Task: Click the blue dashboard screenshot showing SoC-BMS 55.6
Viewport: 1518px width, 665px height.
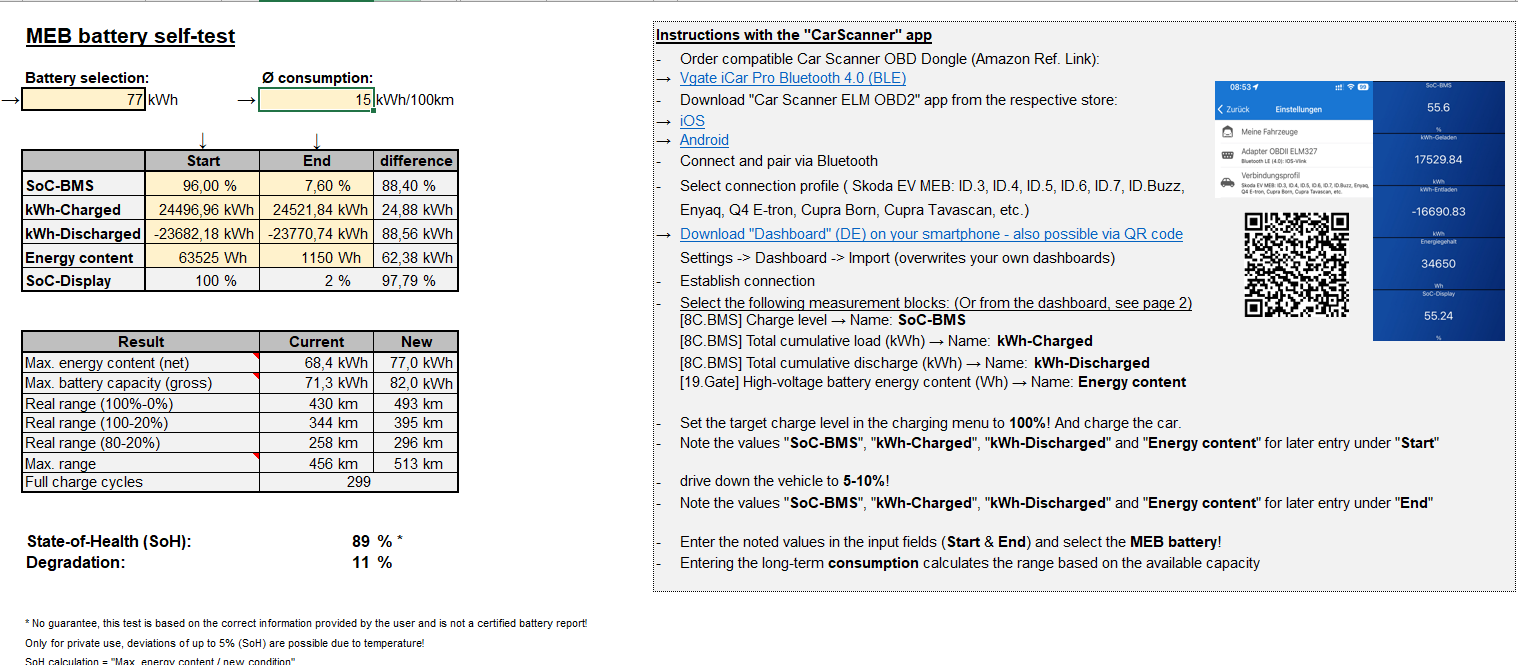Action: (x=1439, y=211)
